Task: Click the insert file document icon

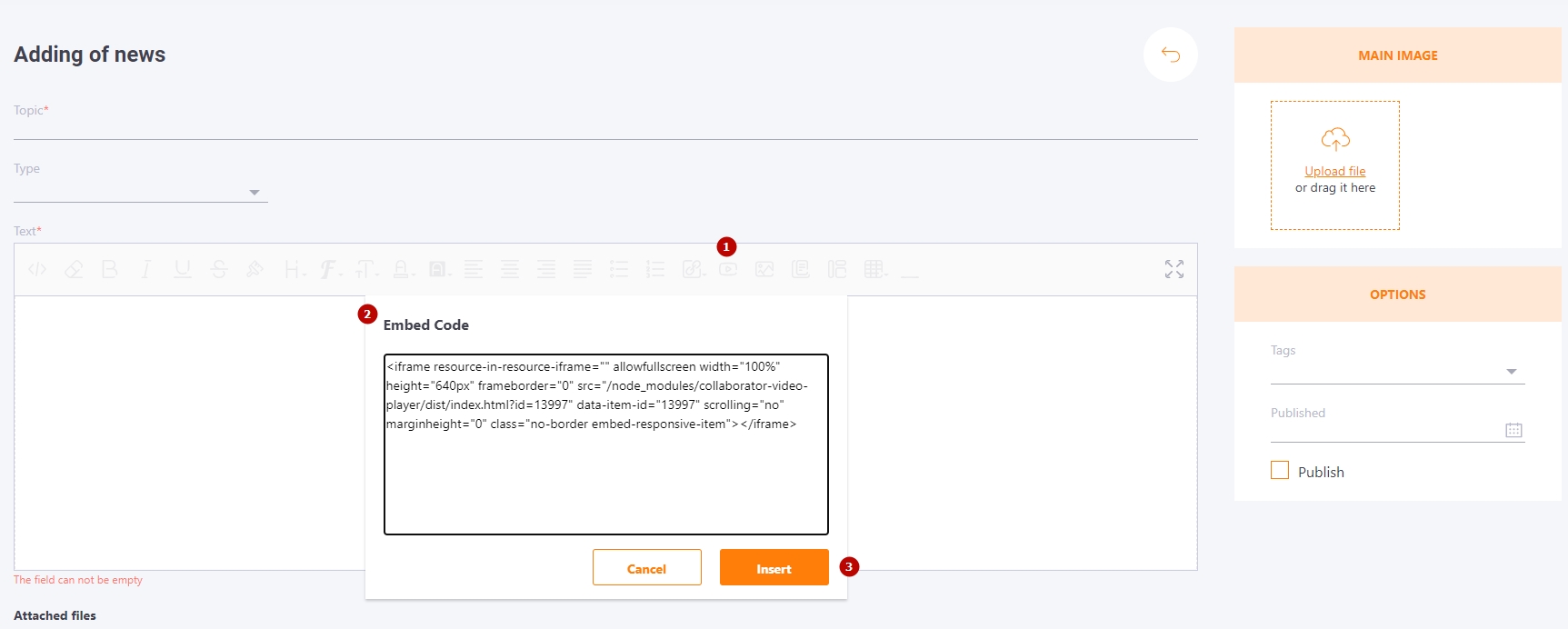Action: coord(801,269)
